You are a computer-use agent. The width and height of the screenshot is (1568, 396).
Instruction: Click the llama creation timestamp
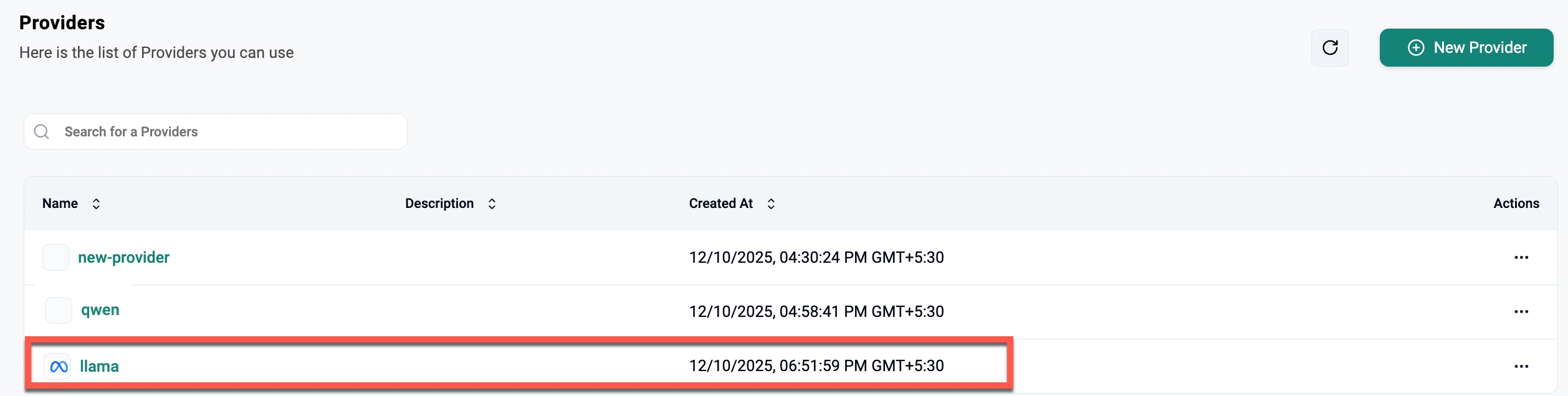[x=816, y=365]
